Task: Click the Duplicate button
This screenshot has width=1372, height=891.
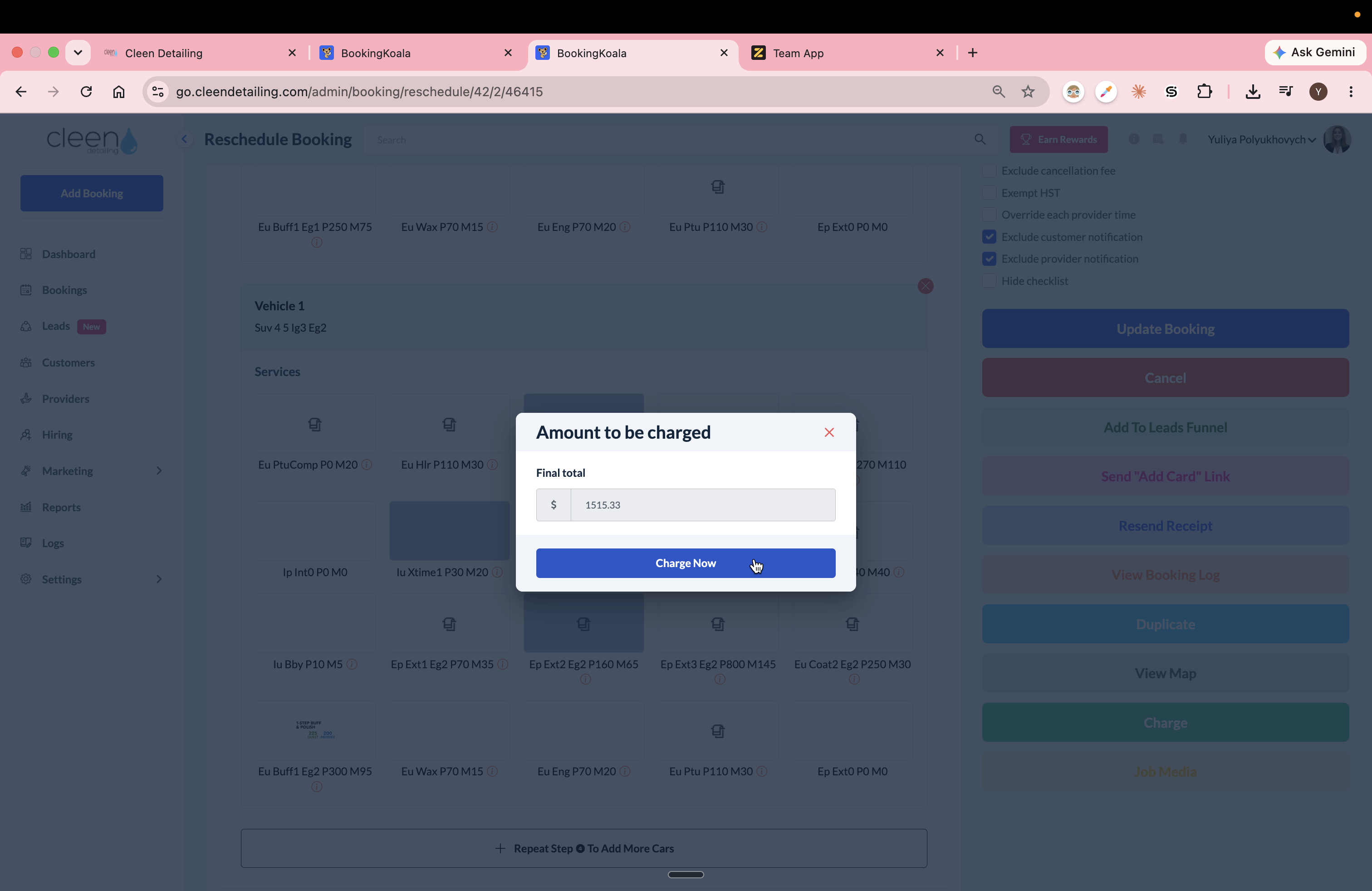Action: (x=1165, y=624)
